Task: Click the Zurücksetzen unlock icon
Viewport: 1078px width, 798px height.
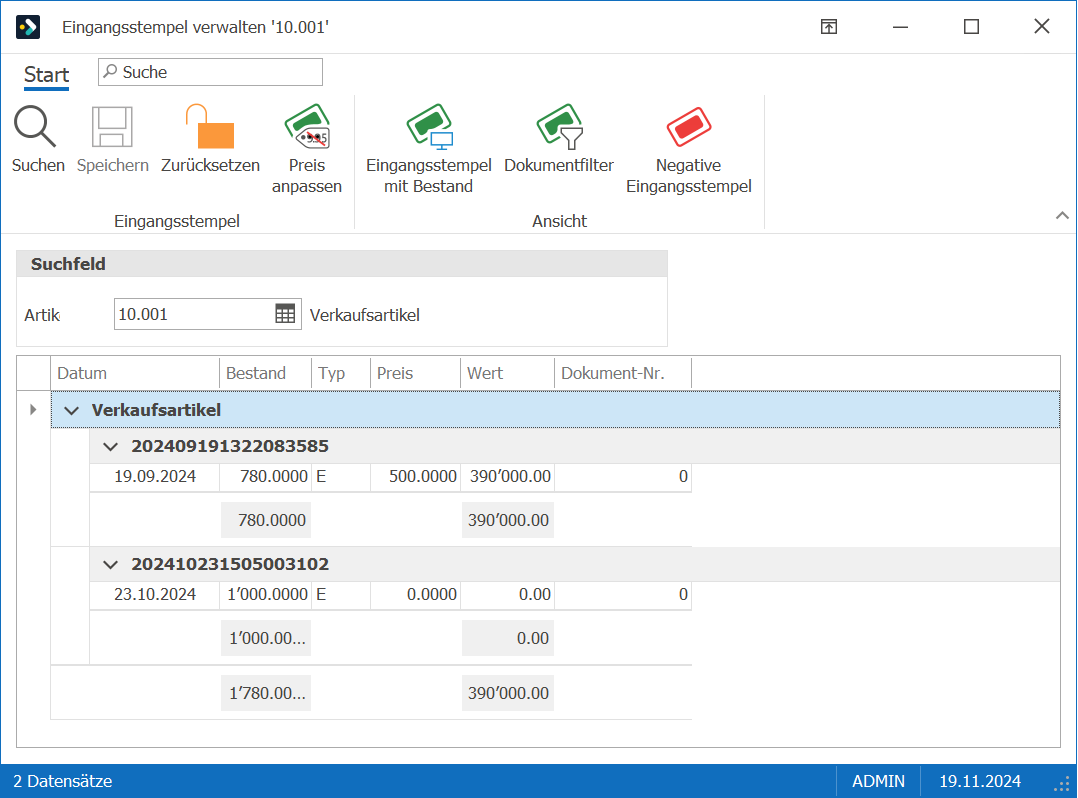Action: tap(210, 126)
